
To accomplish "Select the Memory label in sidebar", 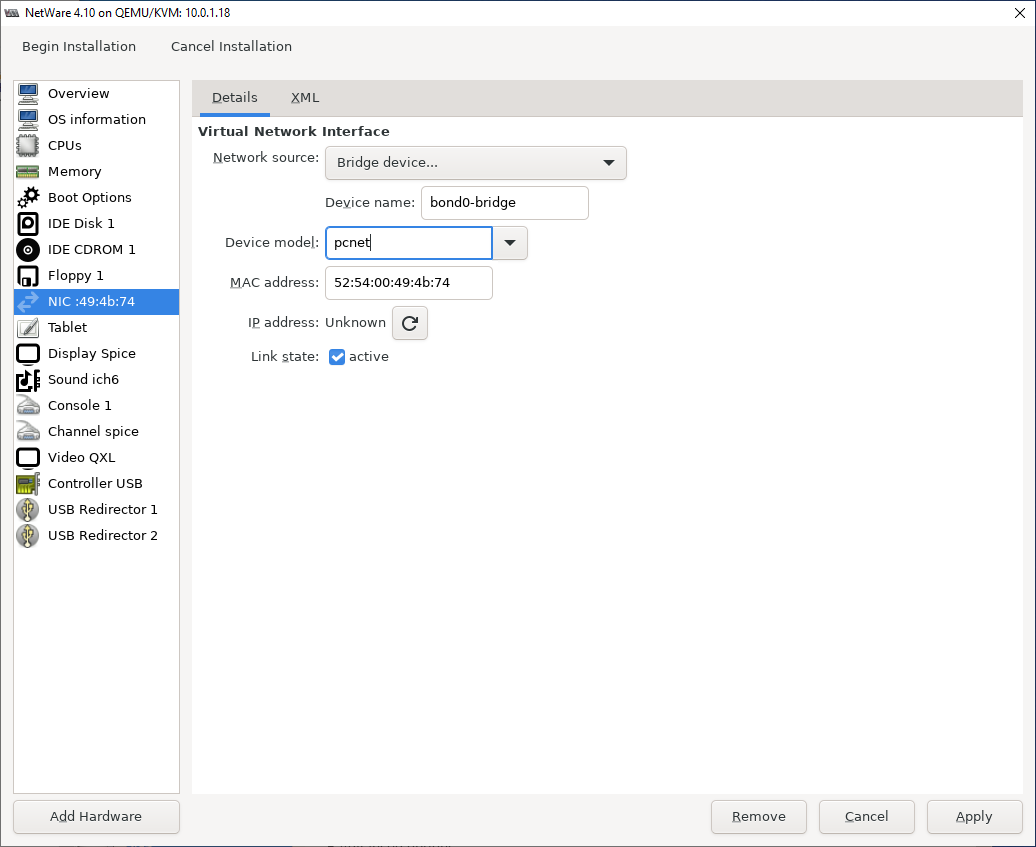I will (75, 171).
